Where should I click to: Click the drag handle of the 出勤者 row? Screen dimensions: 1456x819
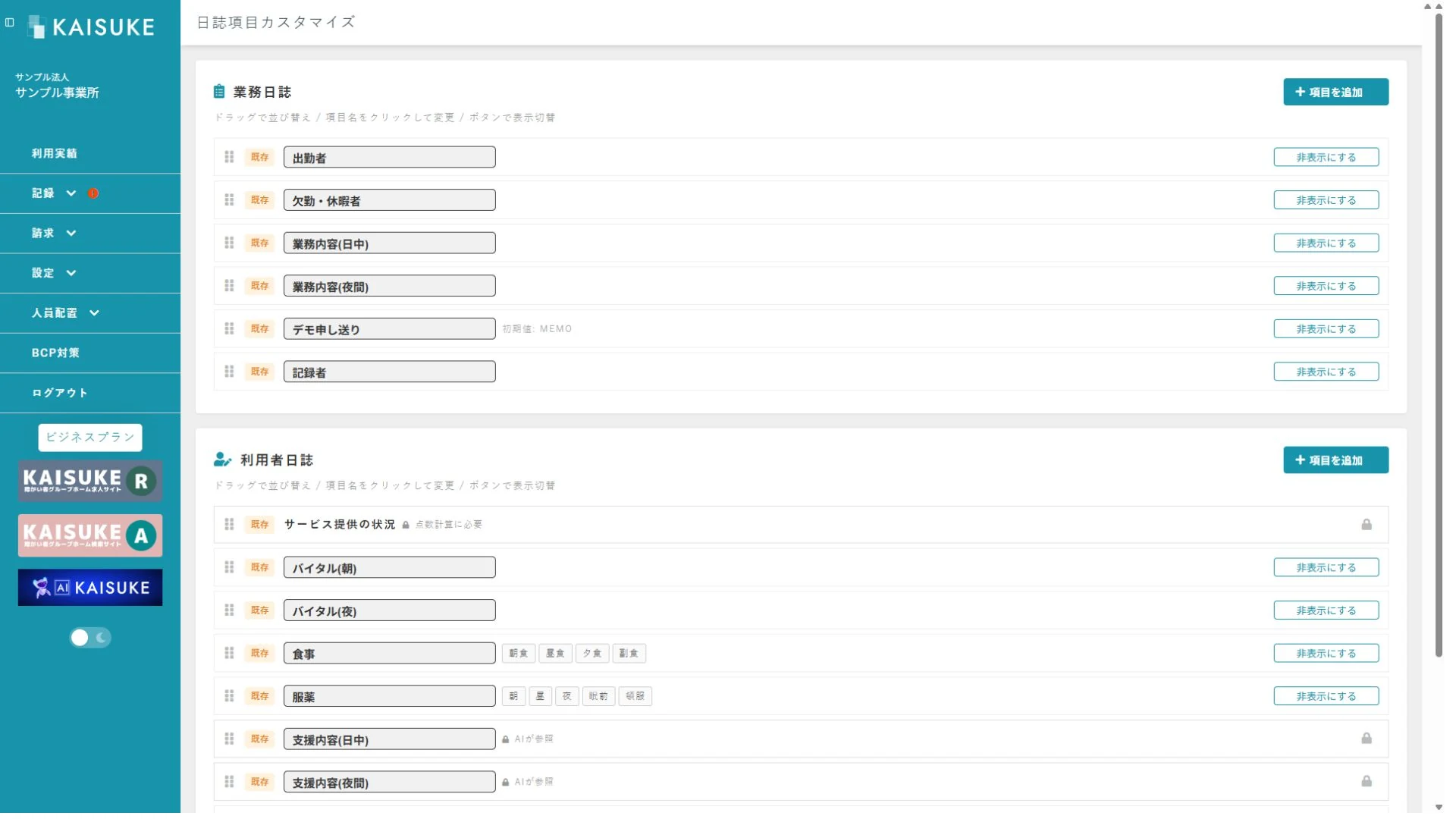(229, 157)
